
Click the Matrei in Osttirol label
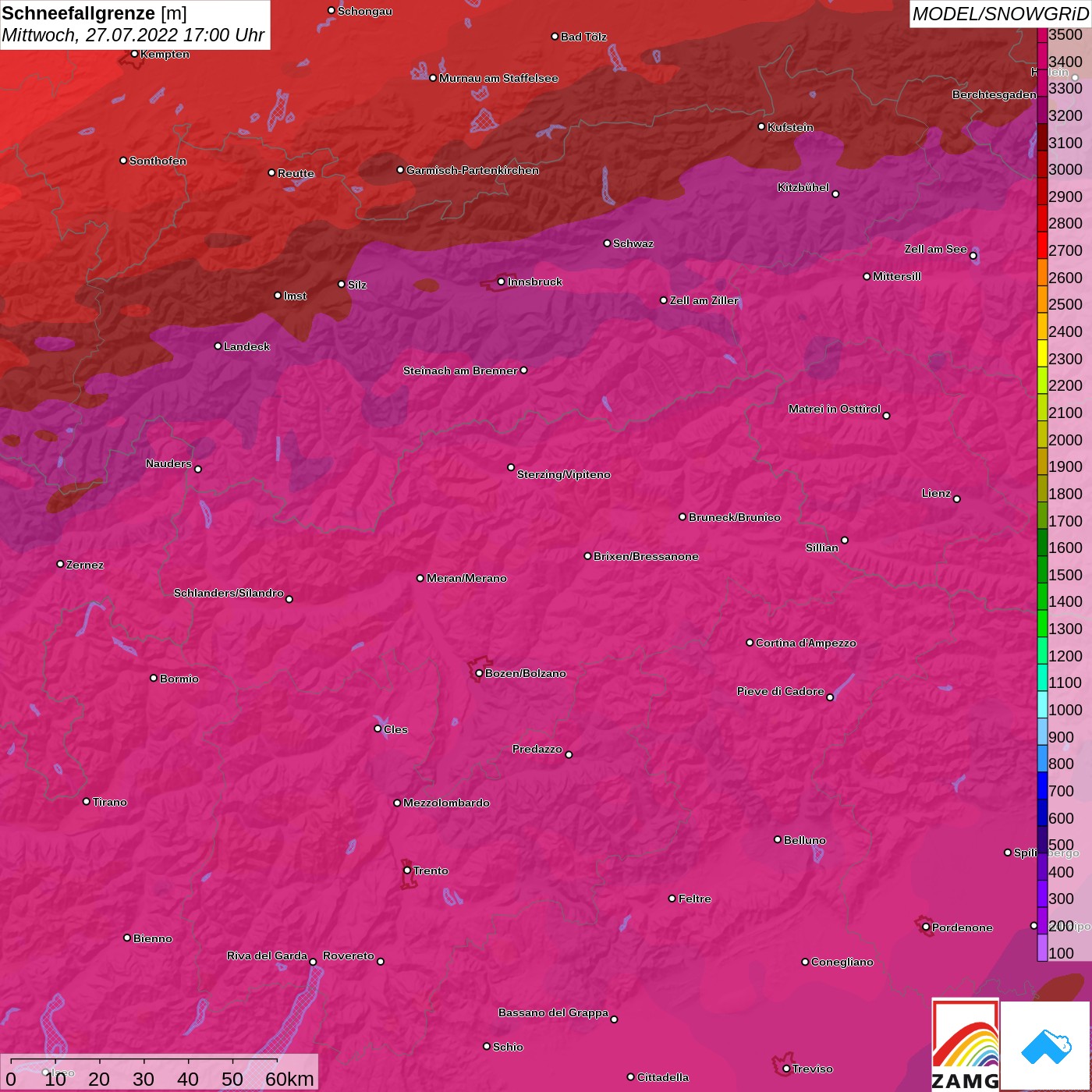click(x=835, y=409)
